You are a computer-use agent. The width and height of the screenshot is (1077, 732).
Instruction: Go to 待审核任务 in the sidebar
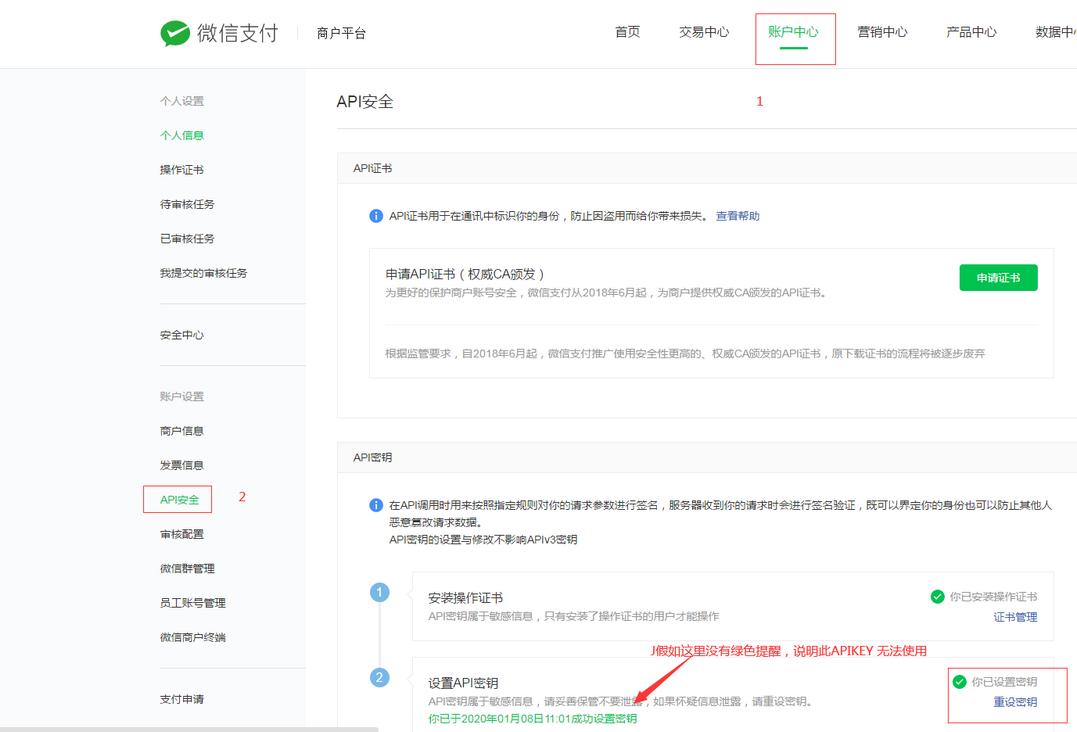[188, 204]
